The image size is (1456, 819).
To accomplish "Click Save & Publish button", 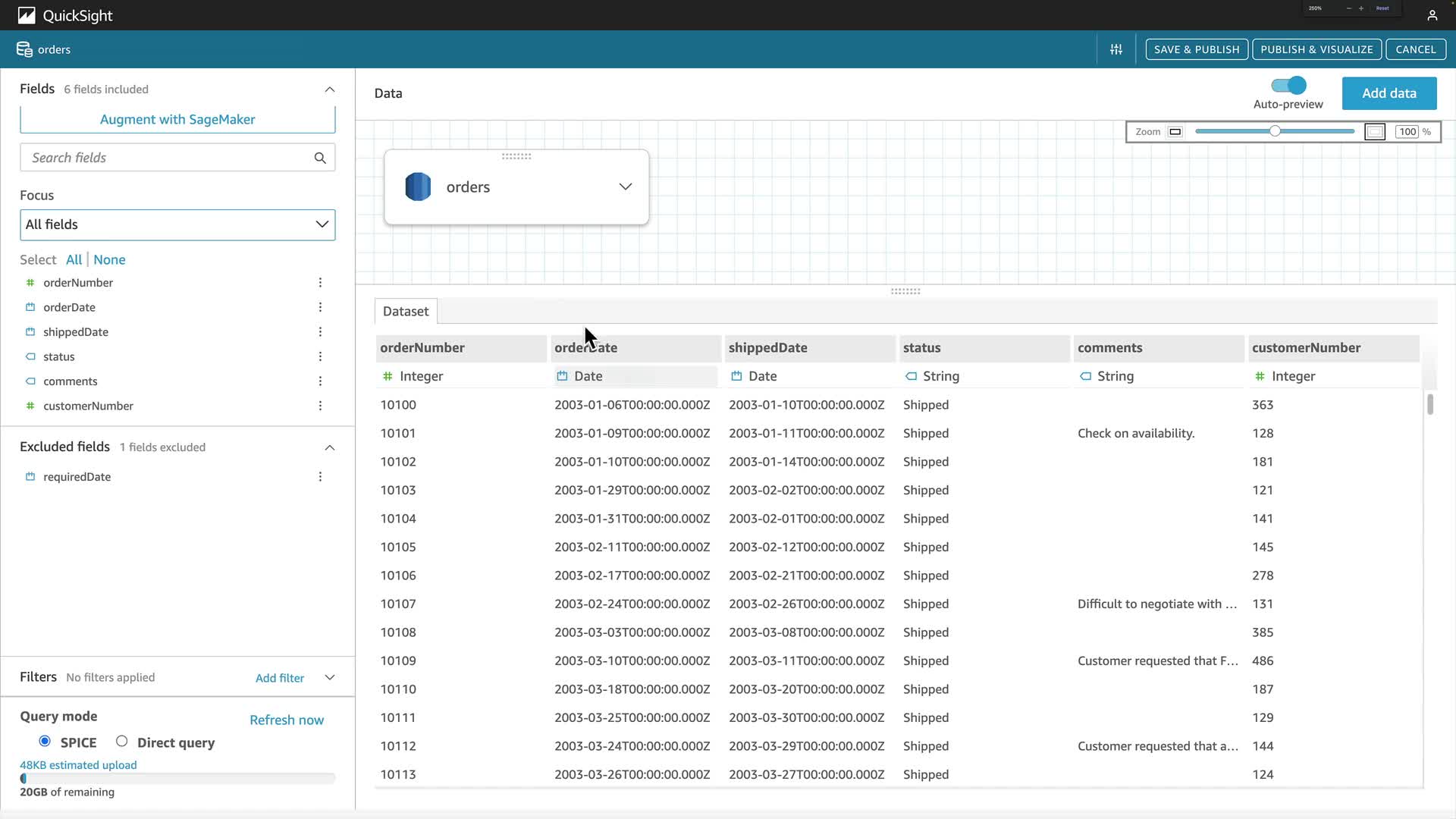I will pyautogui.click(x=1197, y=49).
